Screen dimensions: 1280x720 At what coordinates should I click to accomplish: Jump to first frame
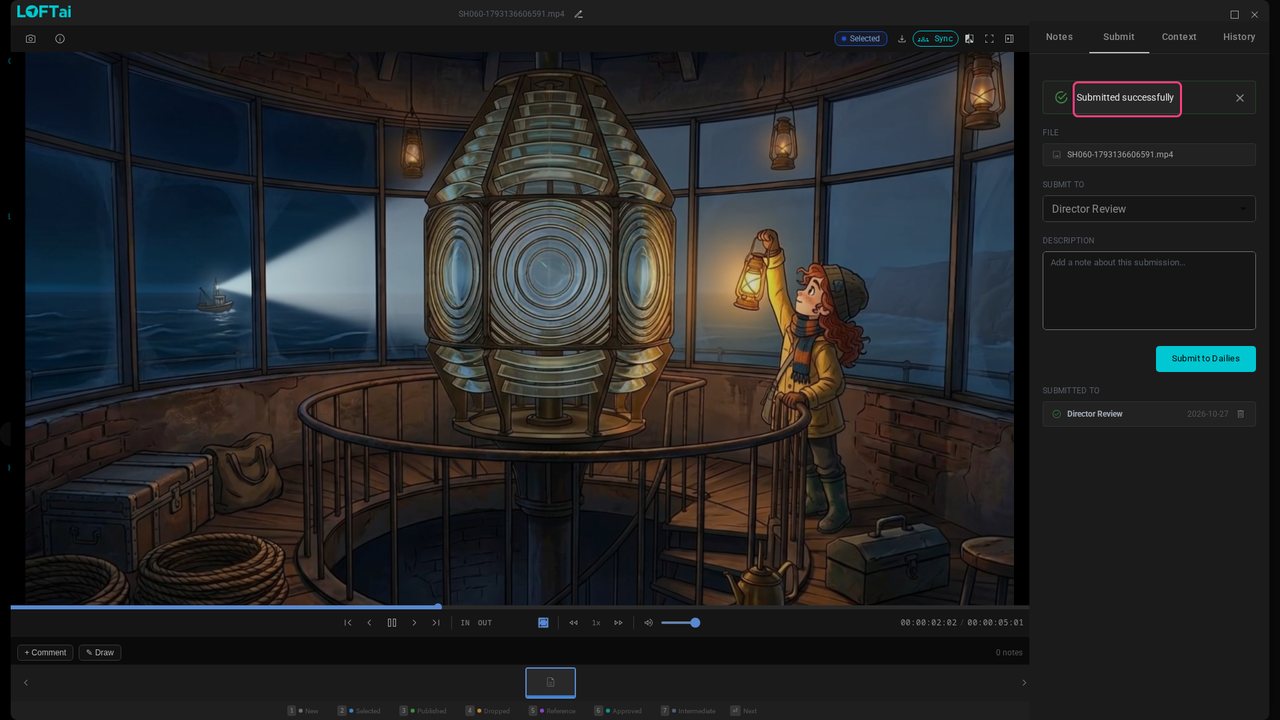point(348,623)
